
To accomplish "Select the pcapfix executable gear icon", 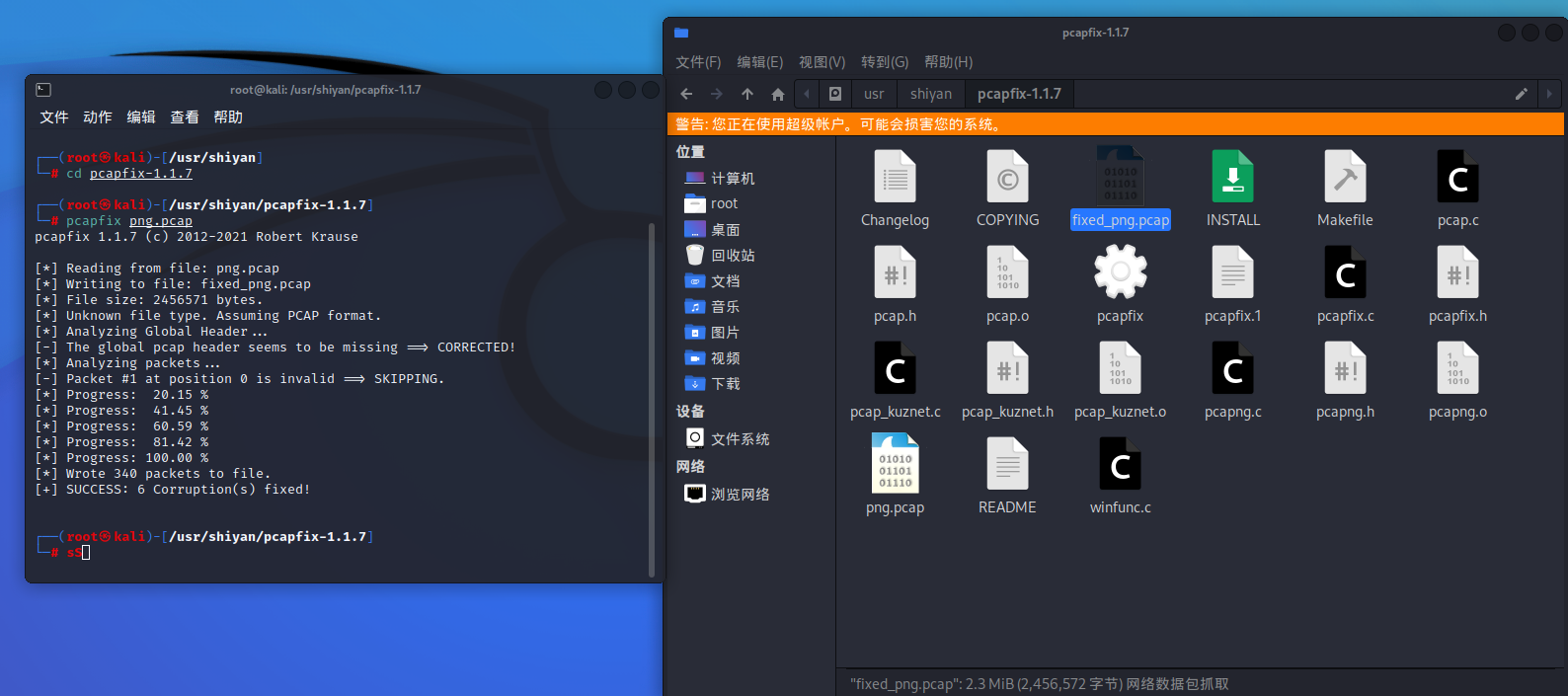I will (1120, 272).
